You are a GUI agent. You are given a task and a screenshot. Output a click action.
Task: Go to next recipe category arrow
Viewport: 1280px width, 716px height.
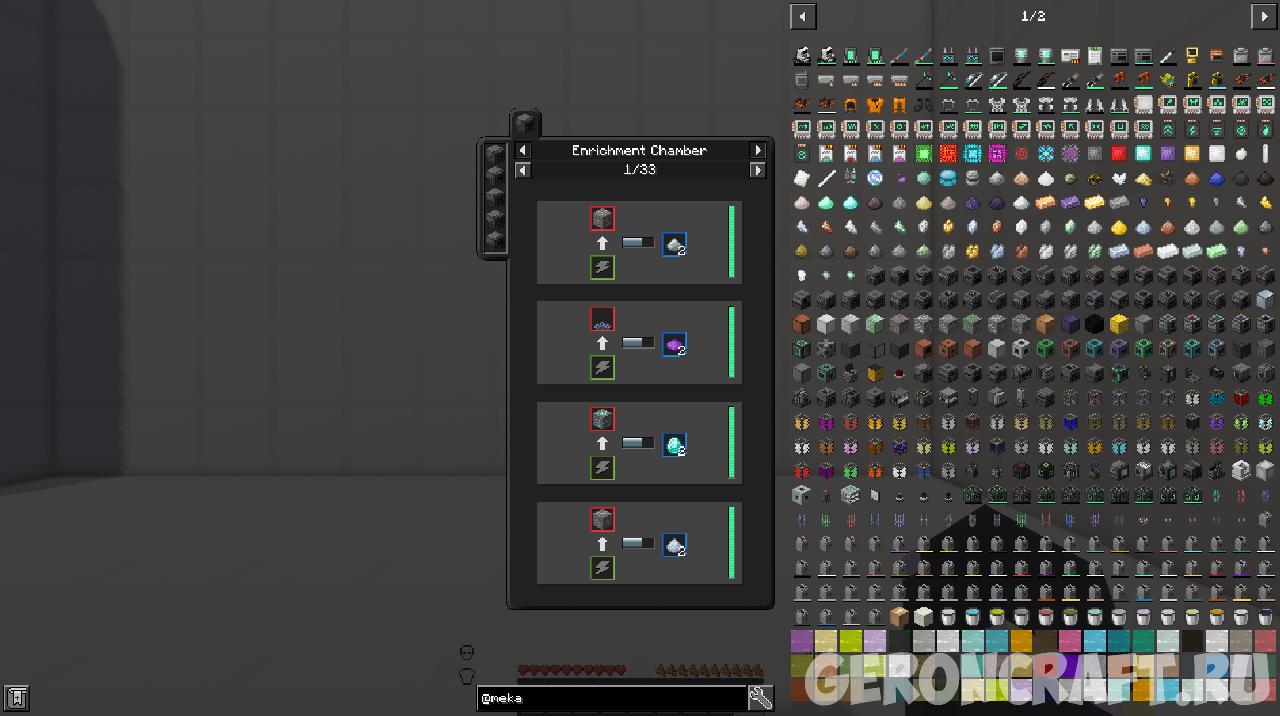coord(758,150)
